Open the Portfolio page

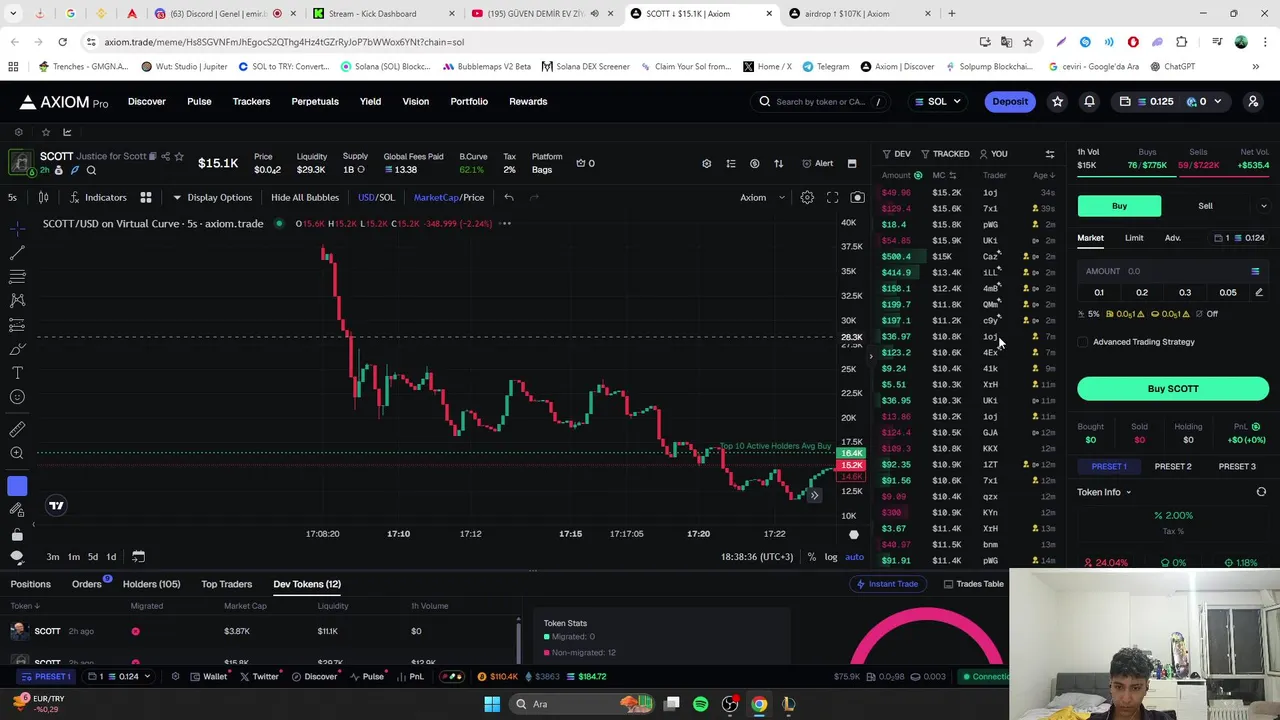(x=469, y=101)
